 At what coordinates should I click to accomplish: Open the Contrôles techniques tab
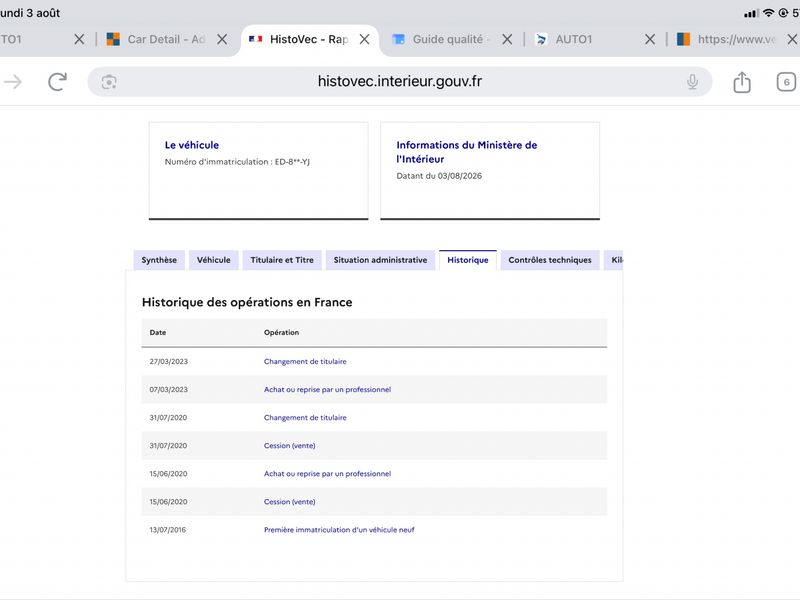[x=550, y=260]
